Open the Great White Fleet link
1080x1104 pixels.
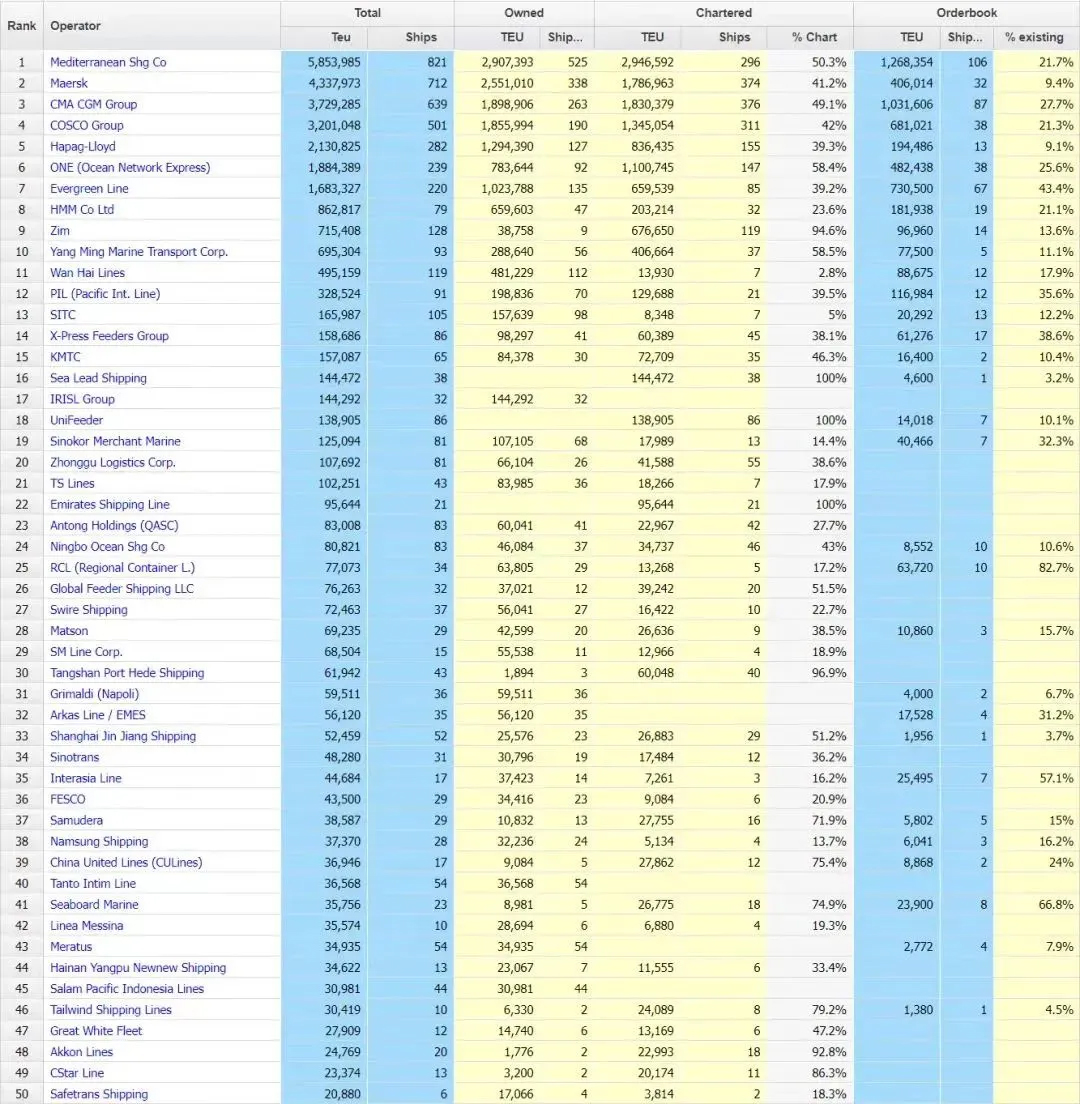point(96,1031)
